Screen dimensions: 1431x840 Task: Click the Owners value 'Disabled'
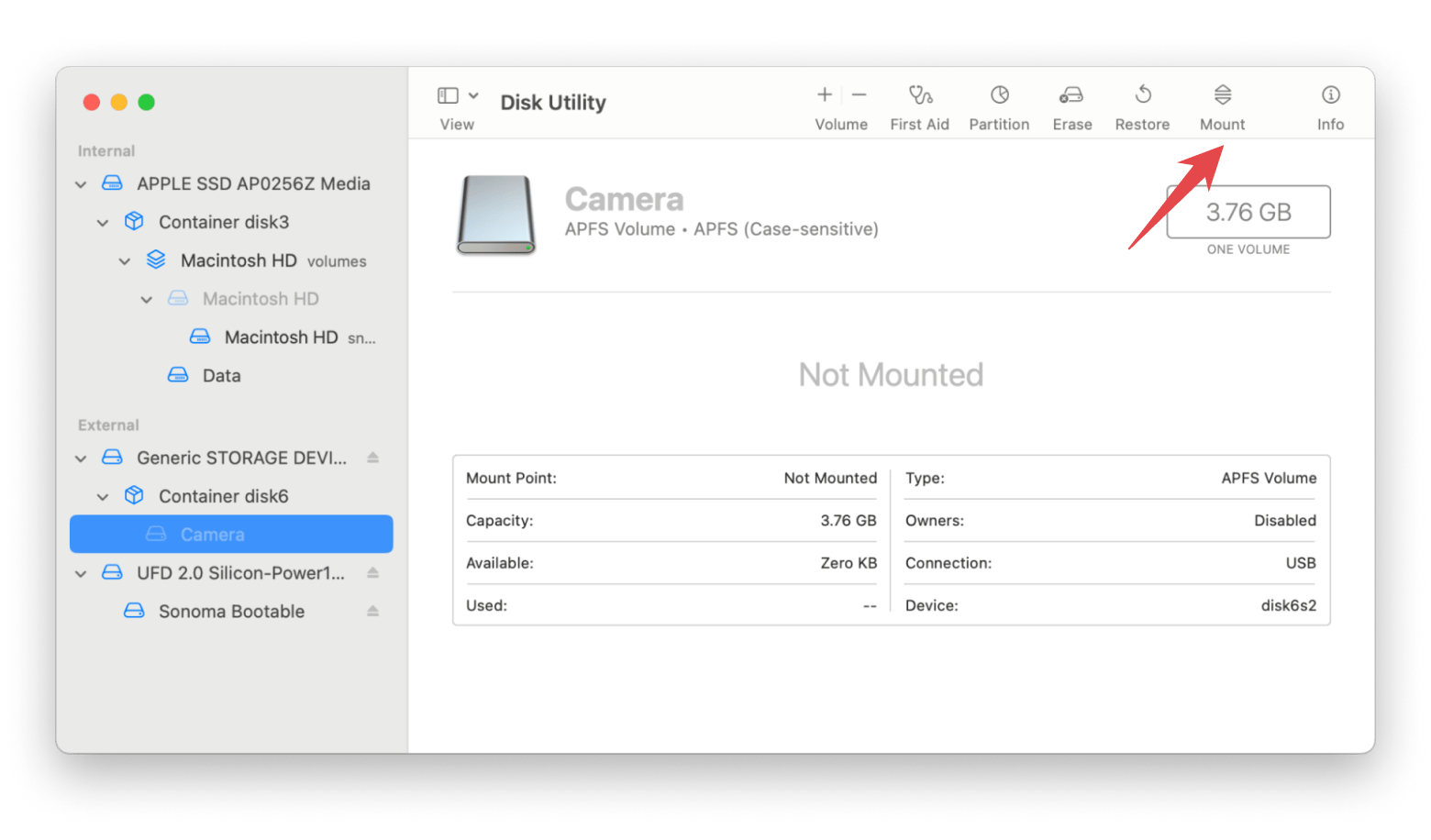(x=1285, y=520)
